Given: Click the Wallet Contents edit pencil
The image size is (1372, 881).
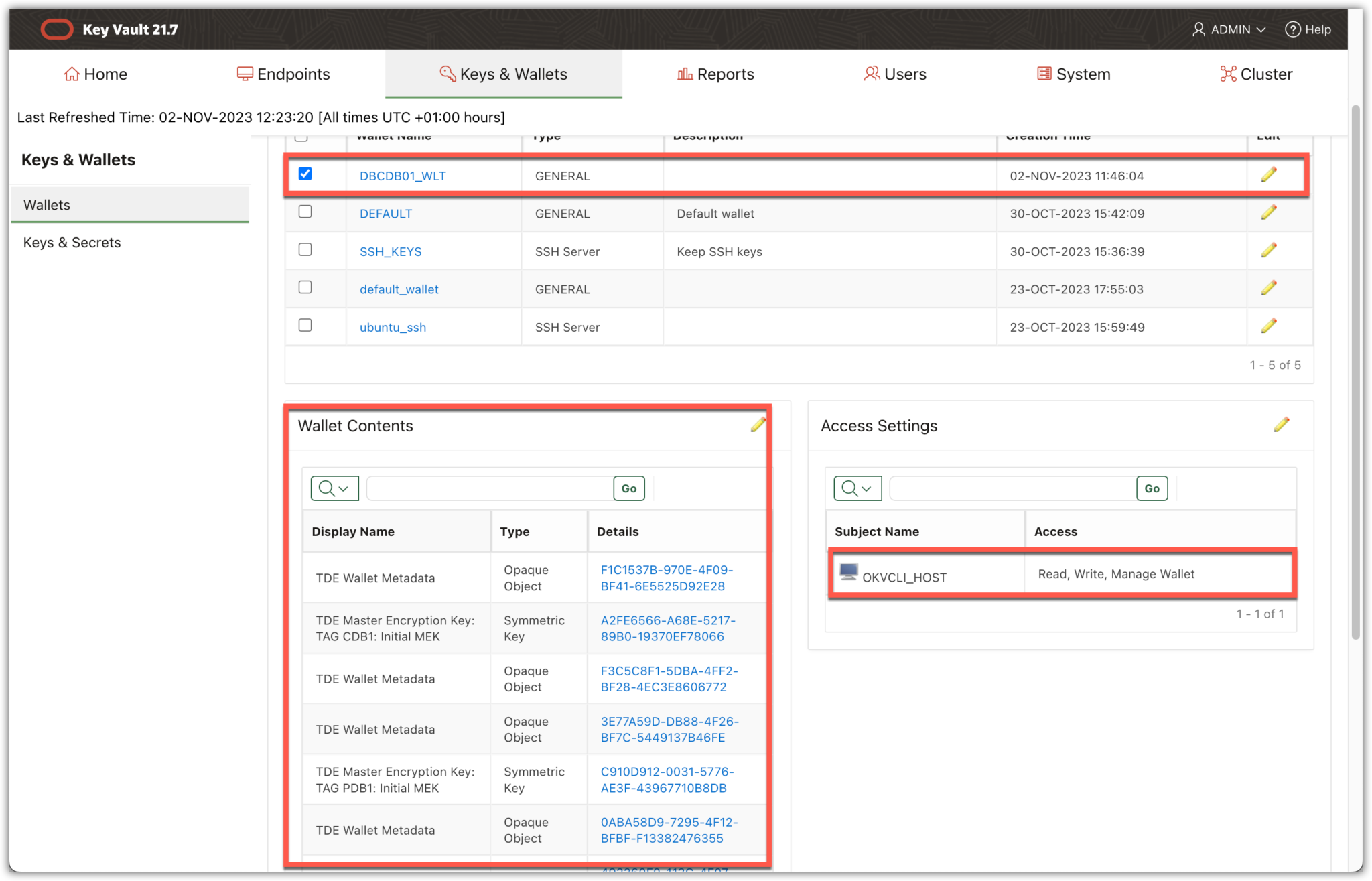Looking at the screenshot, I should [758, 425].
